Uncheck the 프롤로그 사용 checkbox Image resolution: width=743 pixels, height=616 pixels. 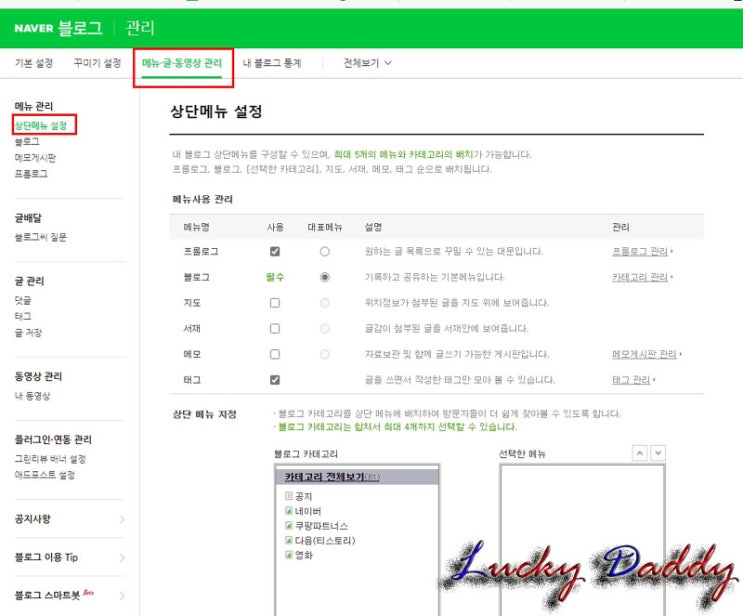(x=275, y=252)
